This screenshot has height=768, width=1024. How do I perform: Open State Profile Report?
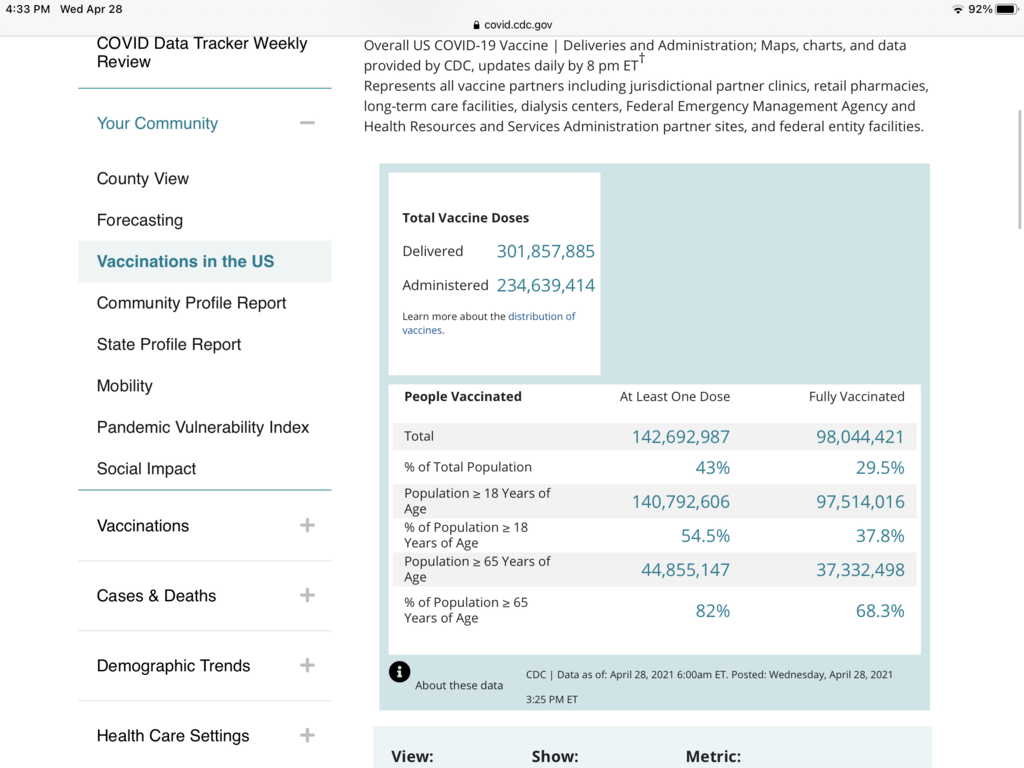tap(169, 345)
